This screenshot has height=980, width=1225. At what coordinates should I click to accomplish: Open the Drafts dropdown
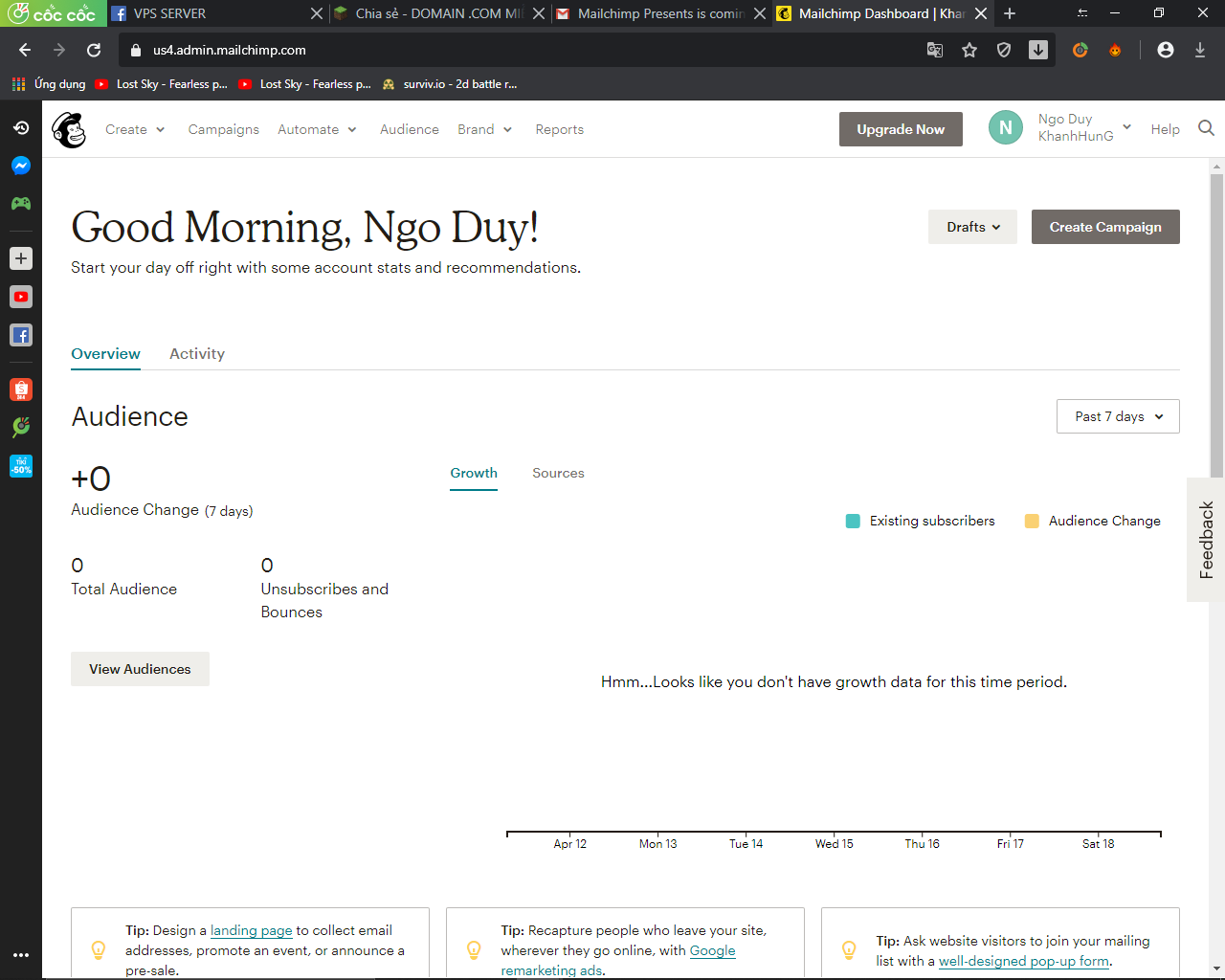[972, 227]
